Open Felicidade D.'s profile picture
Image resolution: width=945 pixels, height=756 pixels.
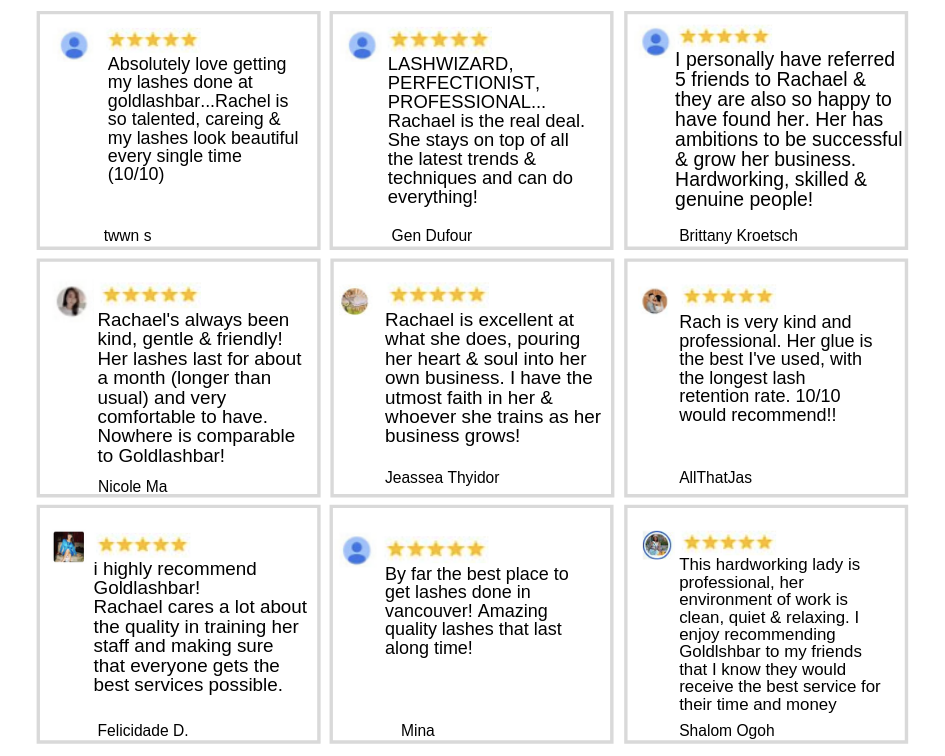click(x=69, y=546)
